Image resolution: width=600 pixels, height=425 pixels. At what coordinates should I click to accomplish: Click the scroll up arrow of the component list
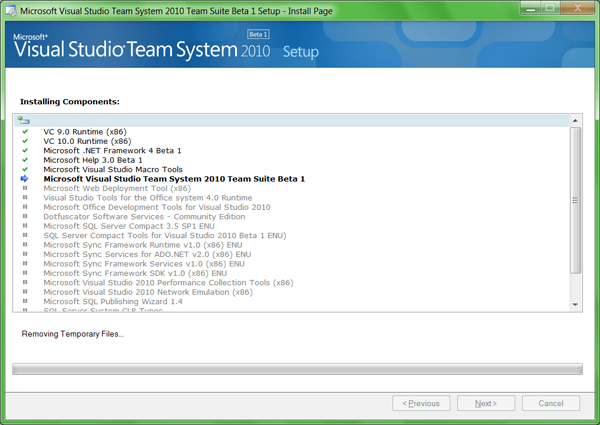[575, 121]
